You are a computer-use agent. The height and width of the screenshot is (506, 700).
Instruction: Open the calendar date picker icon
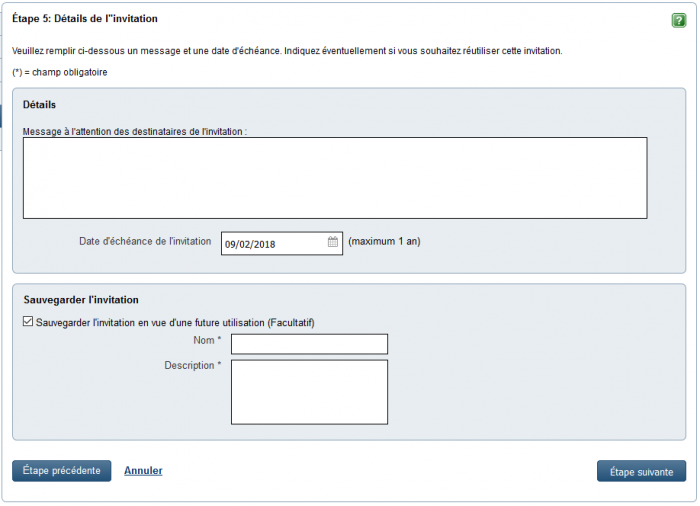click(x=333, y=242)
